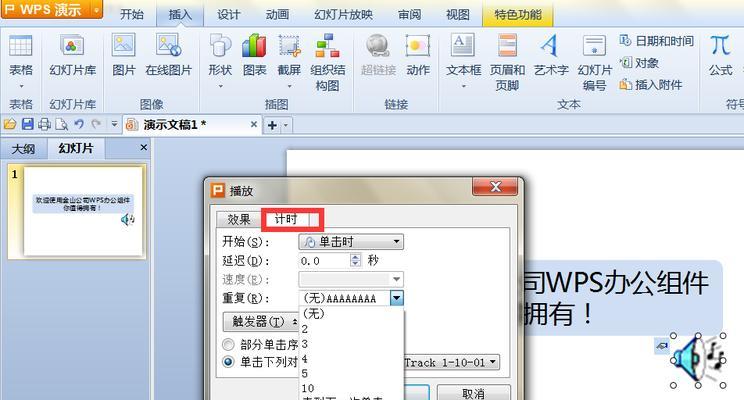Switch to the 大纲 outline pane tab

(x=23, y=149)
